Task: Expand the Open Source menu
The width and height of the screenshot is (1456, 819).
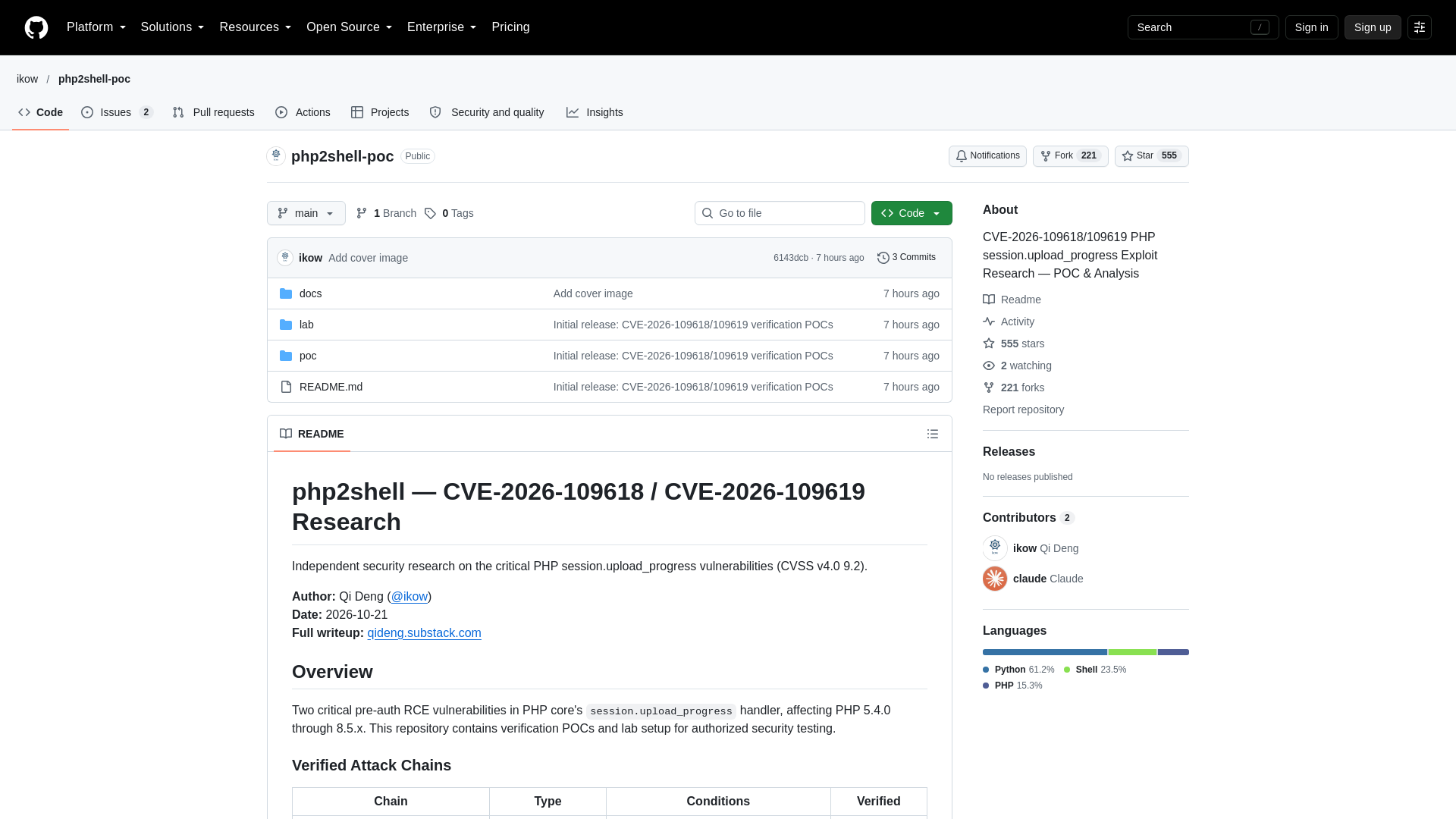Action: pyautogui.click(x=350, y=27)
